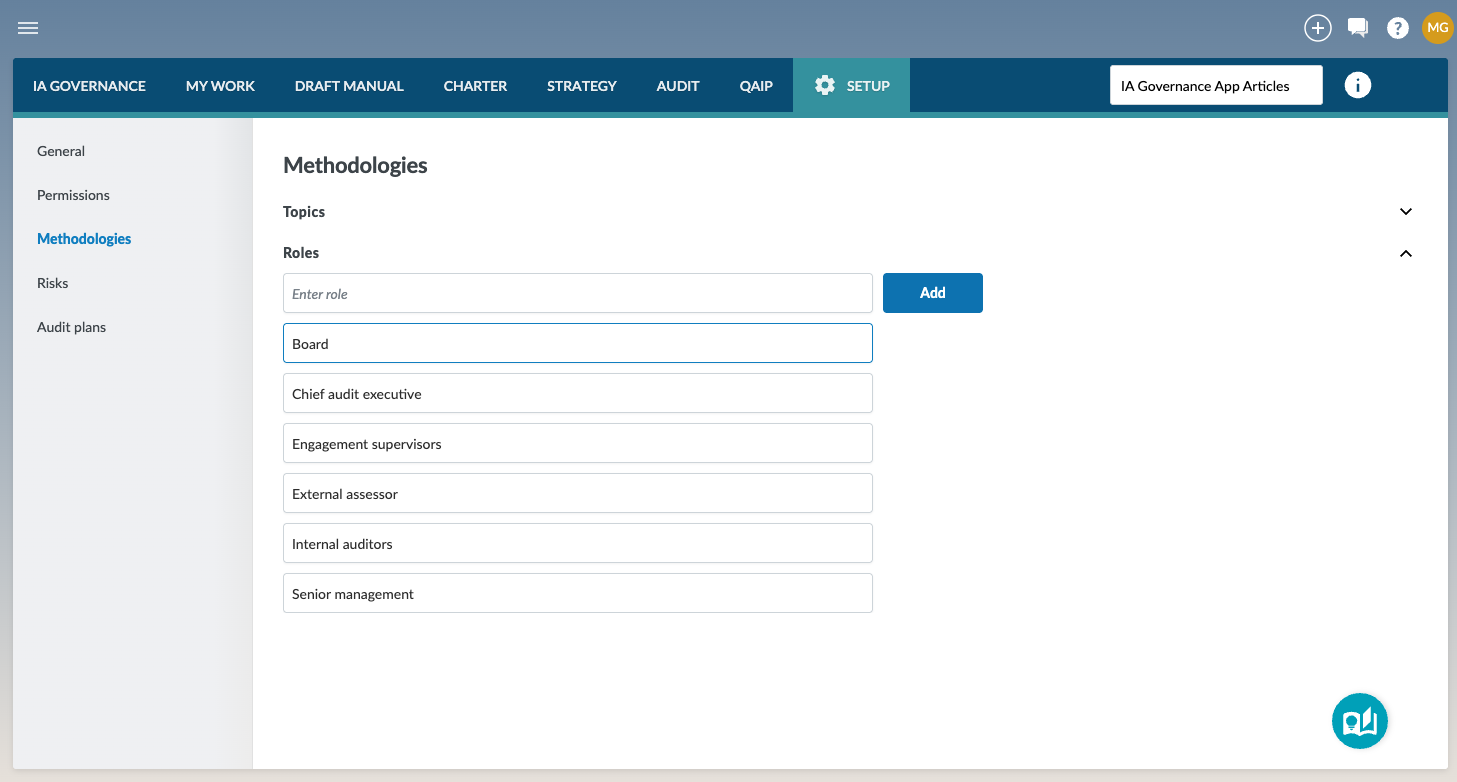Open the floating book guide button
1457x782 pixels.
click(x=1359, y=721)
